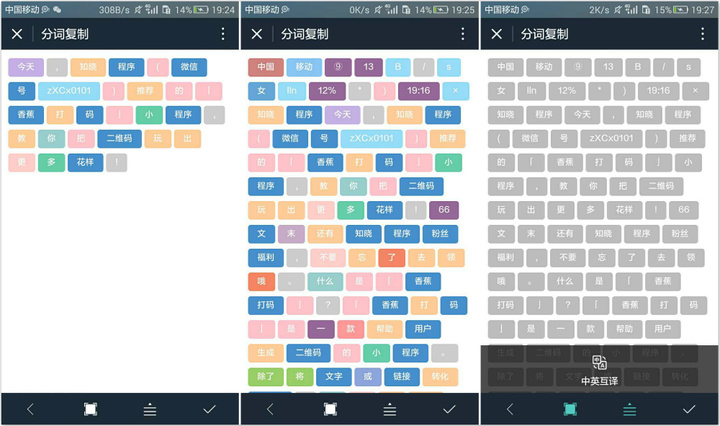Tap the green 除了 chip on middle screen
Image resolution: width=720 pixels, height=426 pixels.
pyautogui.click(x=265, y=377)
